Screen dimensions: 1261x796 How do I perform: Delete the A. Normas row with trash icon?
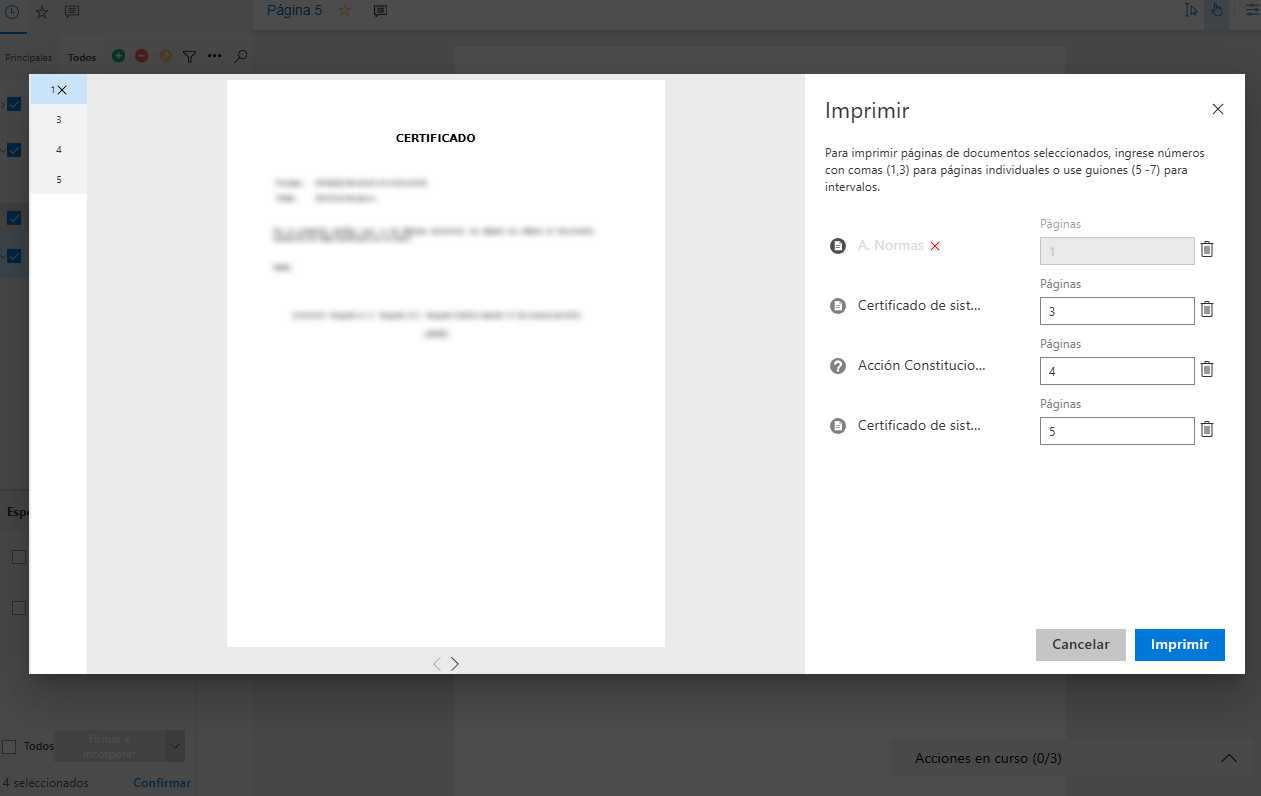[x=1207, y=249]
